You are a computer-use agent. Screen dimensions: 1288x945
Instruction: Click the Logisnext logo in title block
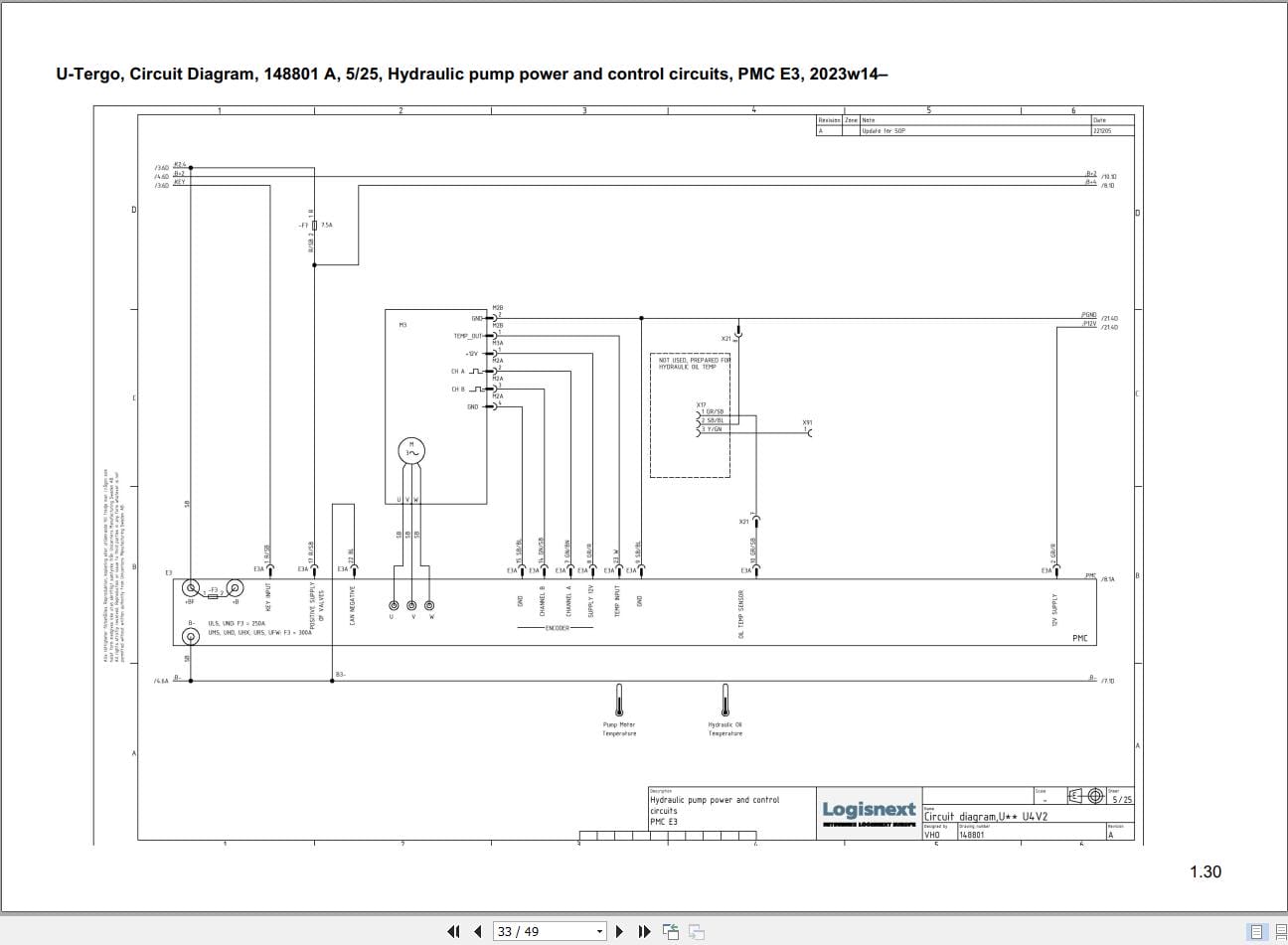[869, 813]
